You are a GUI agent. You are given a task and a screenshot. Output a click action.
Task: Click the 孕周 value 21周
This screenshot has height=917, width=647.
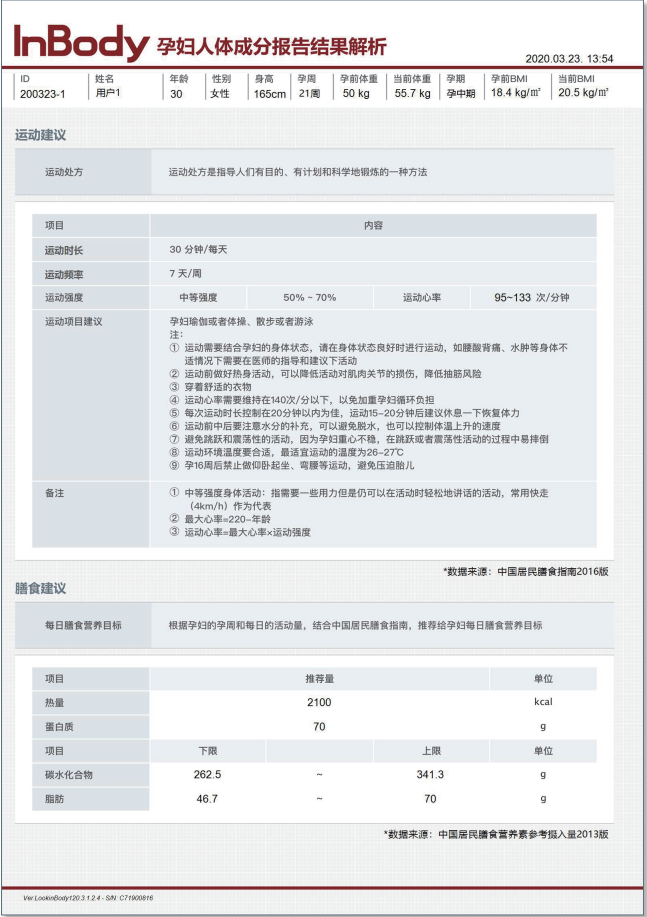(309, 94)
